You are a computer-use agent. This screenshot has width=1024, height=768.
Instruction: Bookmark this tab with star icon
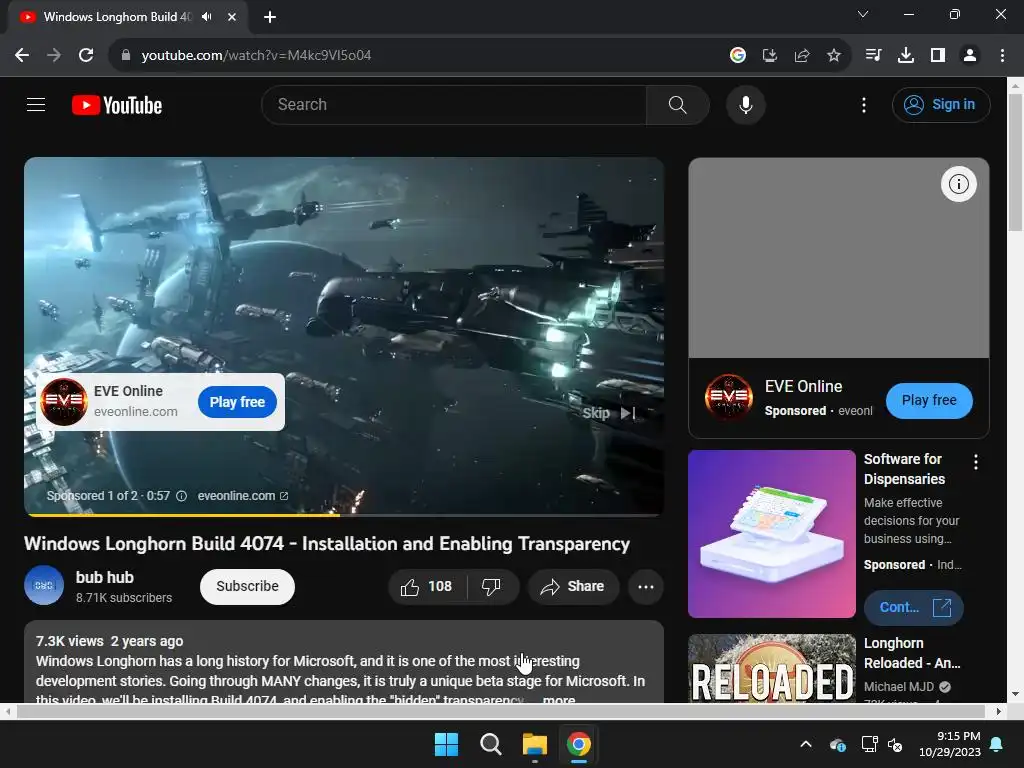834,55
